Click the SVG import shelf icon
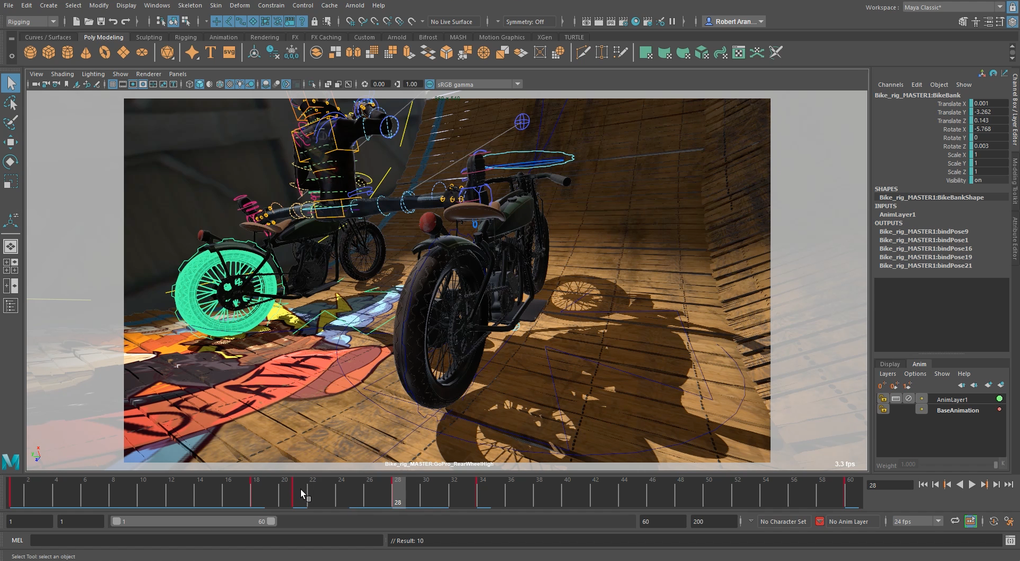Screen dimensions: 1020x561 tap(229, 53)
